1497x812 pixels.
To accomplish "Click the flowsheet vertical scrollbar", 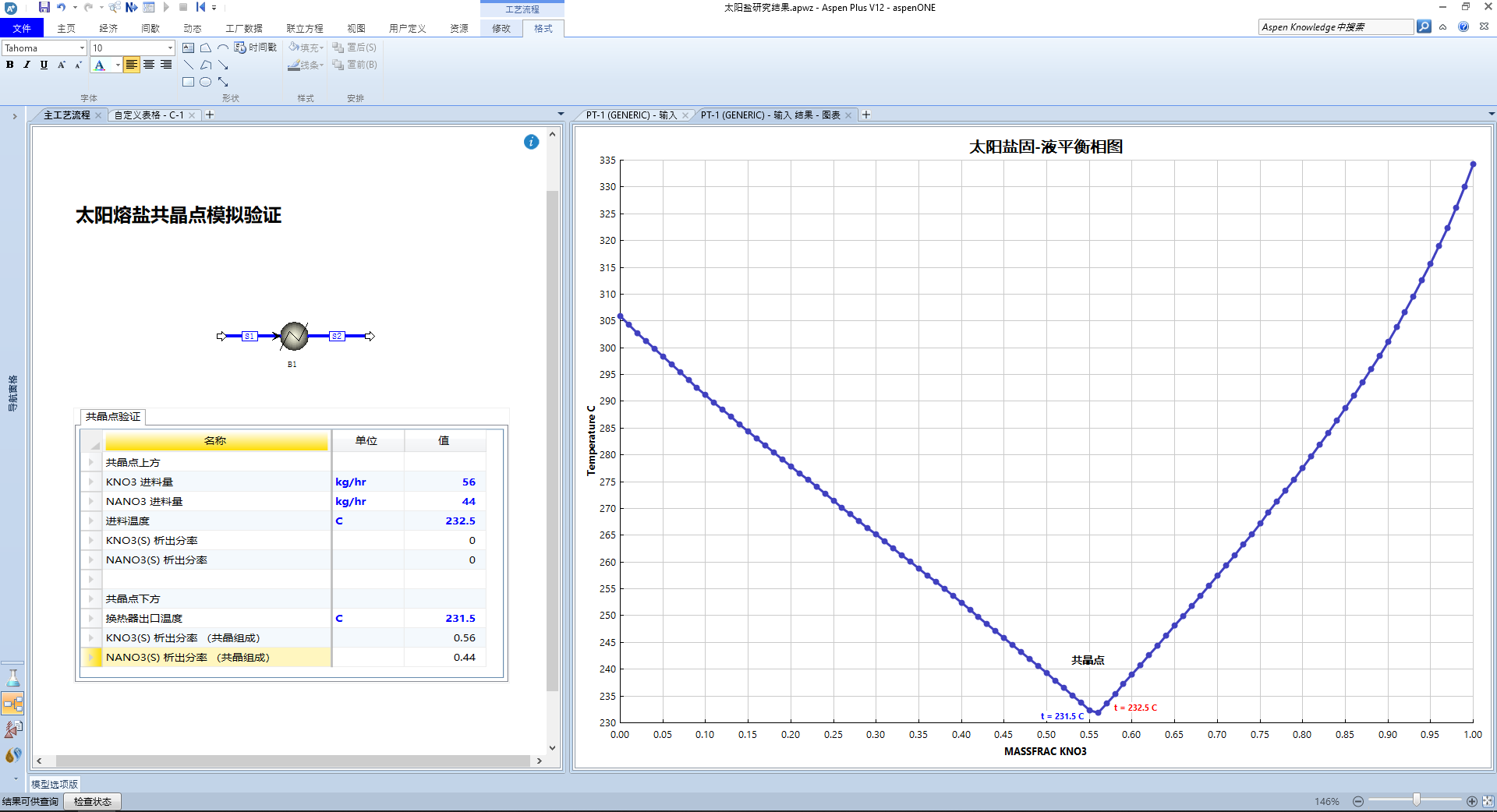I will coord(552,440).
